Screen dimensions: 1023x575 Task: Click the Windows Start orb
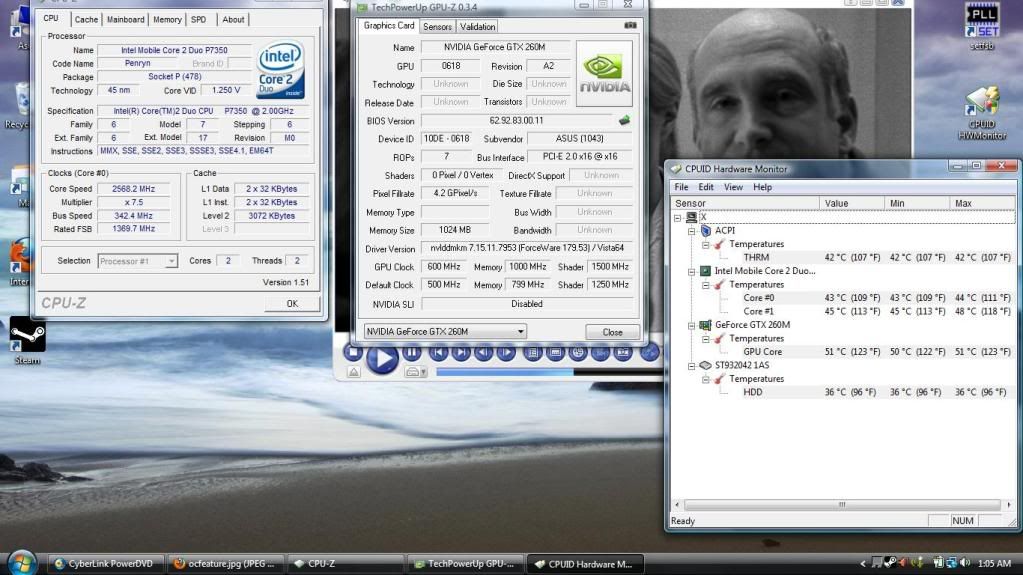tap(22, 563)
